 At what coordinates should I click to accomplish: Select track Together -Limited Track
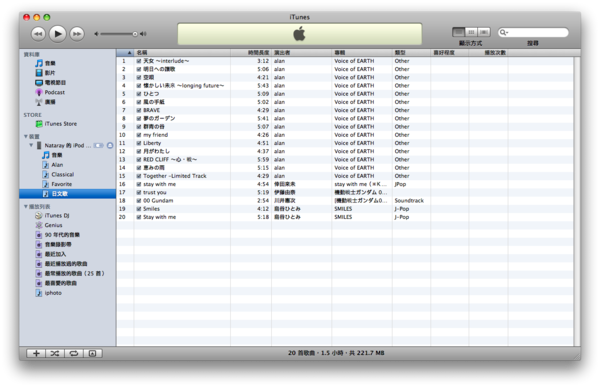345,176
